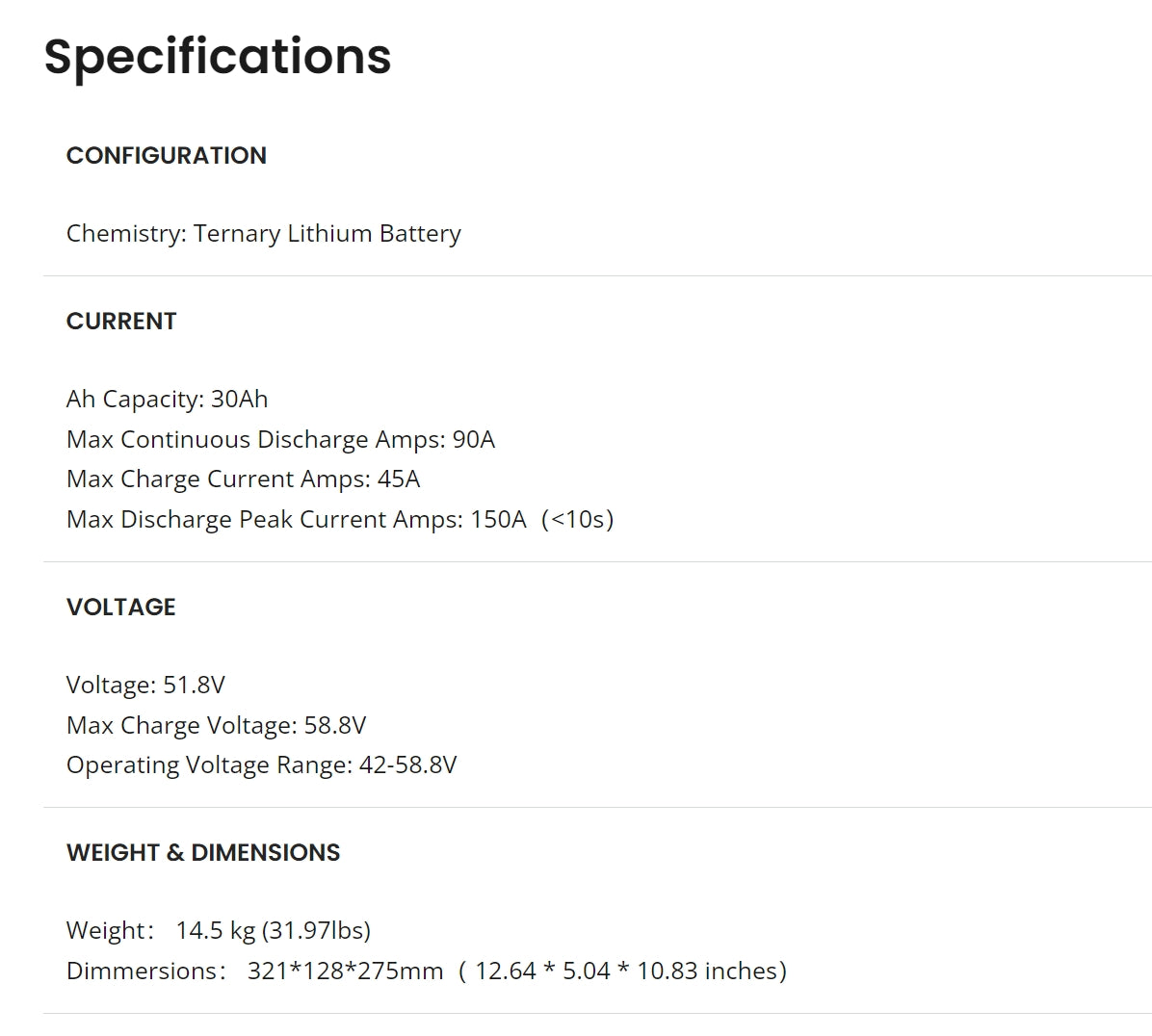
Task: Select the VOLTAGE section heading
Action: pos(121,608)
